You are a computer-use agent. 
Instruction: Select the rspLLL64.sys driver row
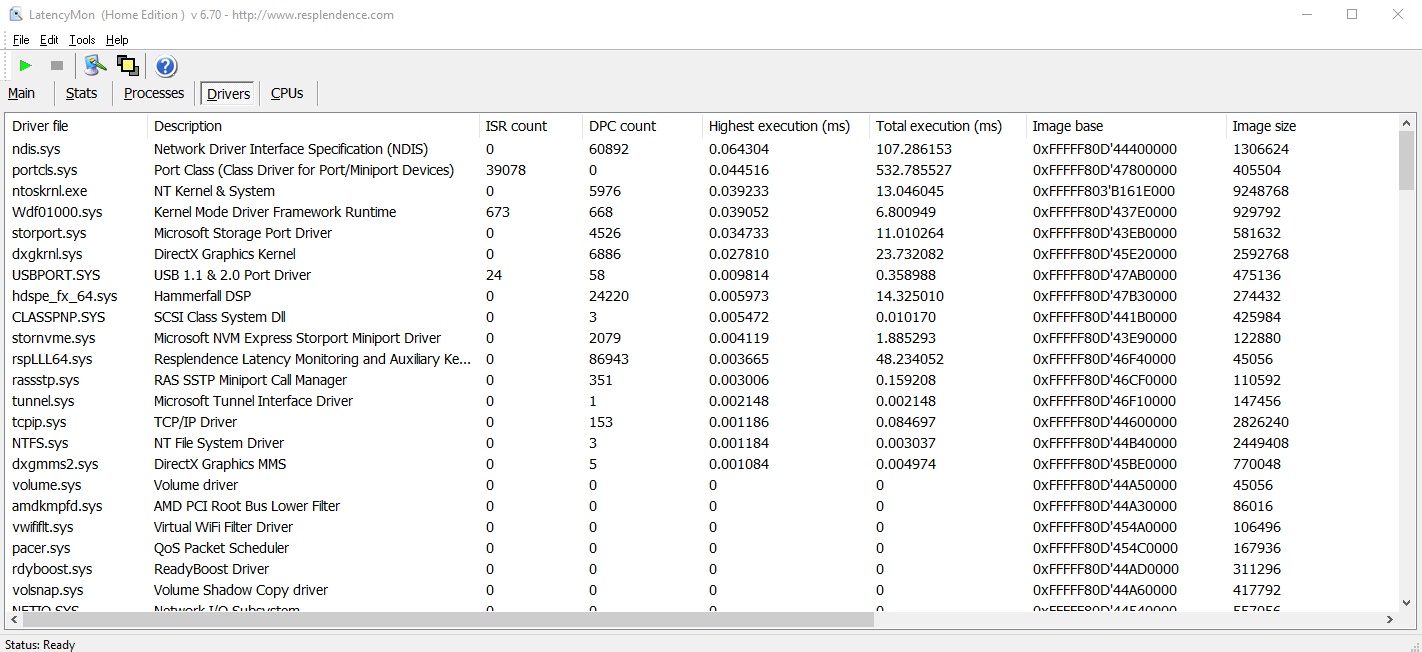pyautogui.click(x=701, y=359)
